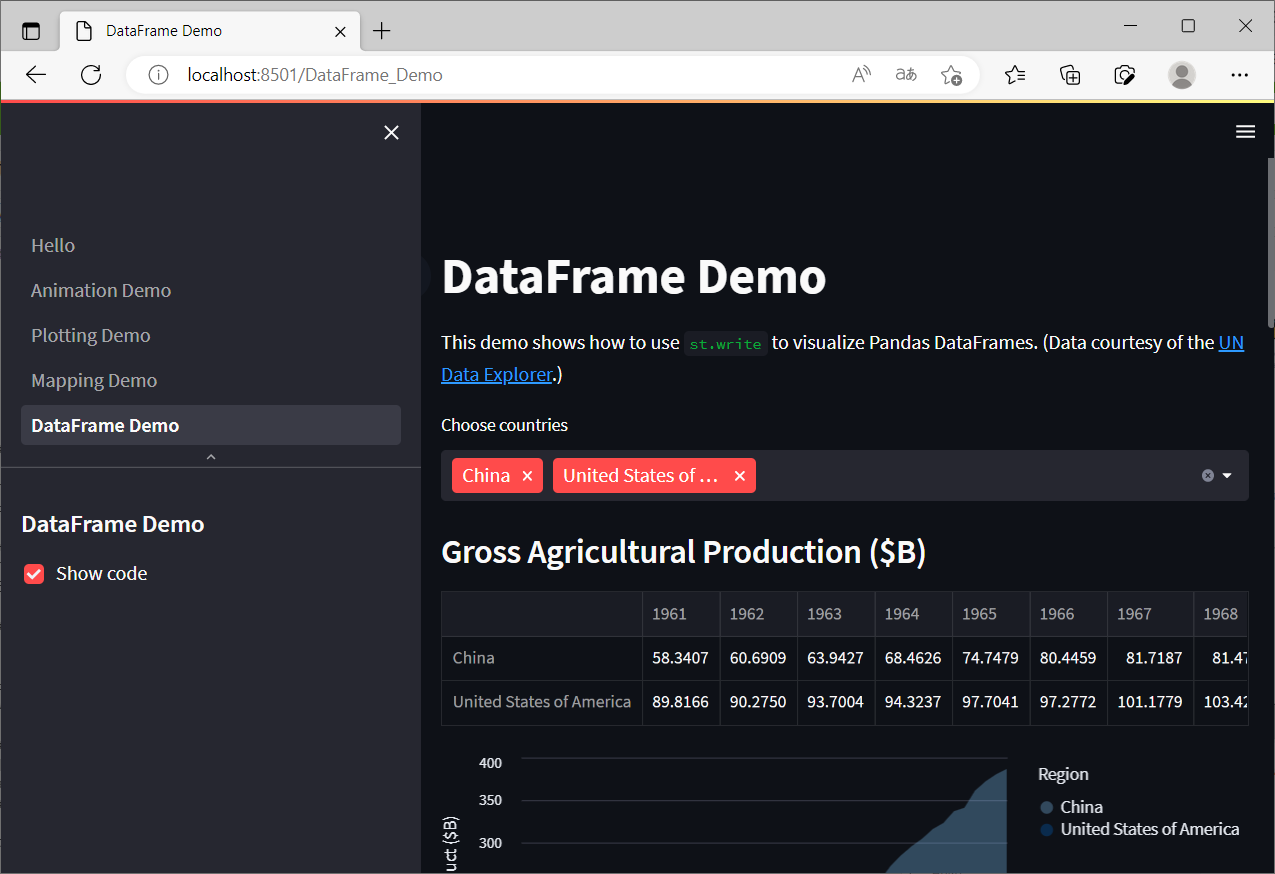This screenshot has width=1275, height=874.
Task: Open the tab actions icon beside the tabs
Action: (31, 30)
